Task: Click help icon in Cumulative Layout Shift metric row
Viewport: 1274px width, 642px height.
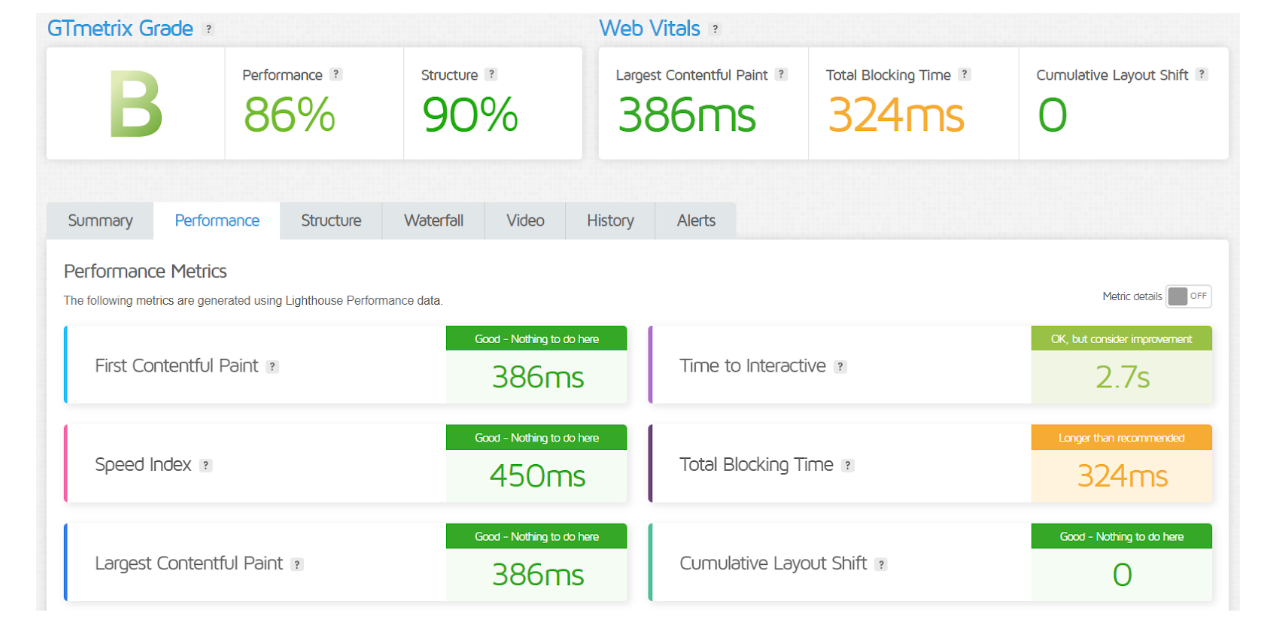Action: [x=881, y=564]
